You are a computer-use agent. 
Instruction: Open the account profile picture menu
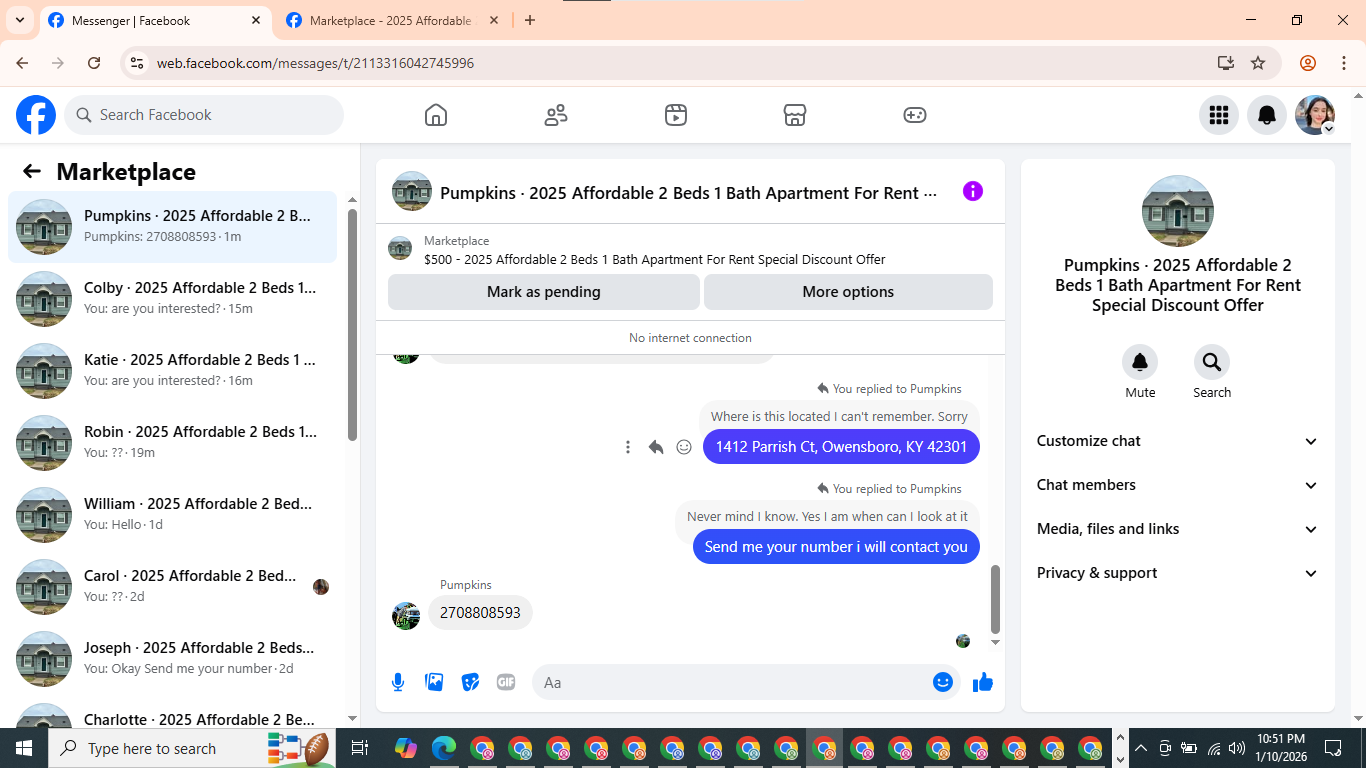1315,115
